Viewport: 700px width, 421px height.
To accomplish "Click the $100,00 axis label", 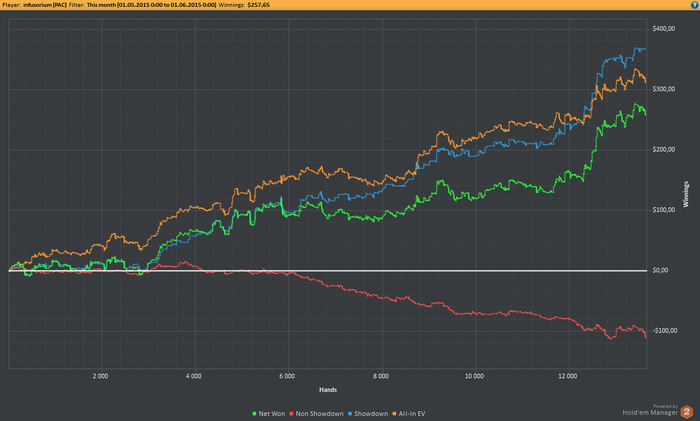I will click(663, 210).
